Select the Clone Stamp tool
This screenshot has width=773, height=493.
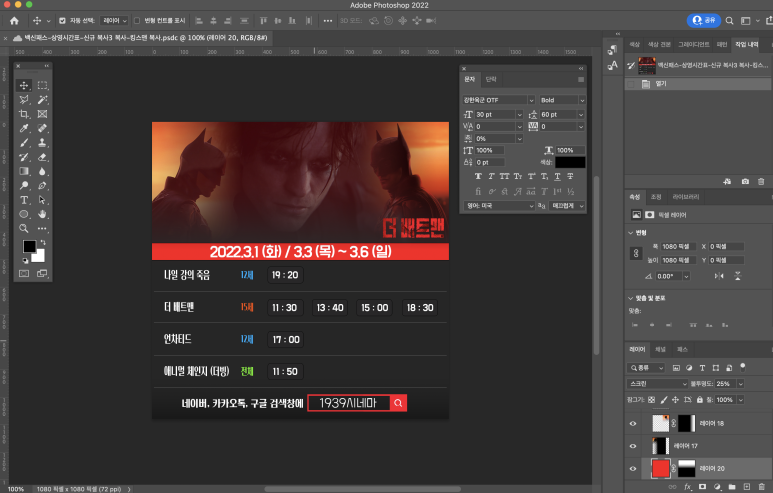(42, 142)
